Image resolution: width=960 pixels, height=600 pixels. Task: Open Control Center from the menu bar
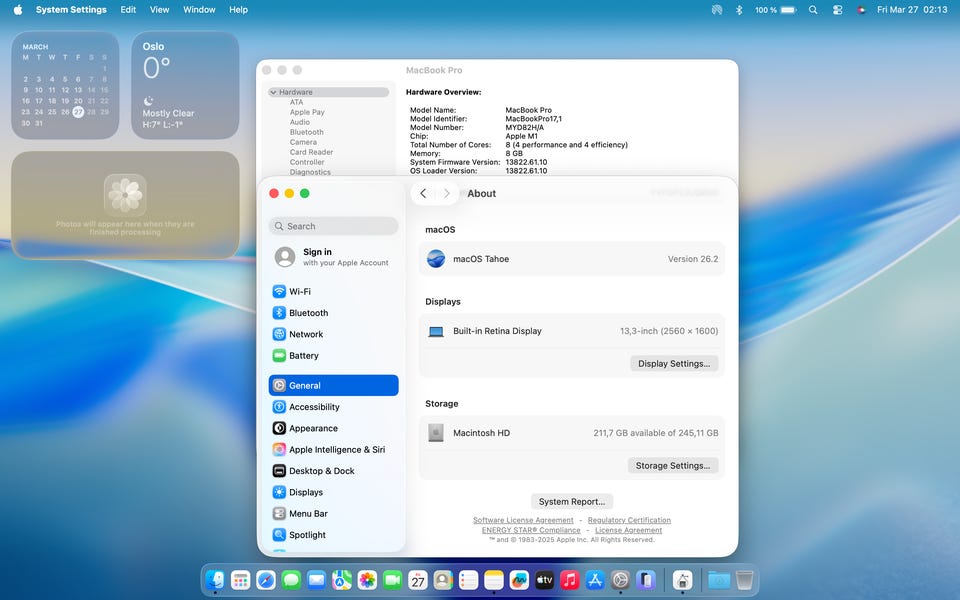coord(837,10)
